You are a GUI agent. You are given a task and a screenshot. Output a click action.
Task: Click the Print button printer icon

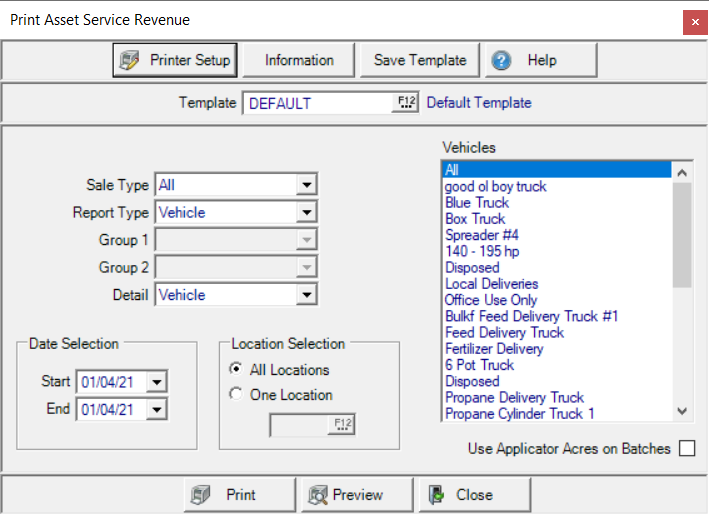(203, 494)
